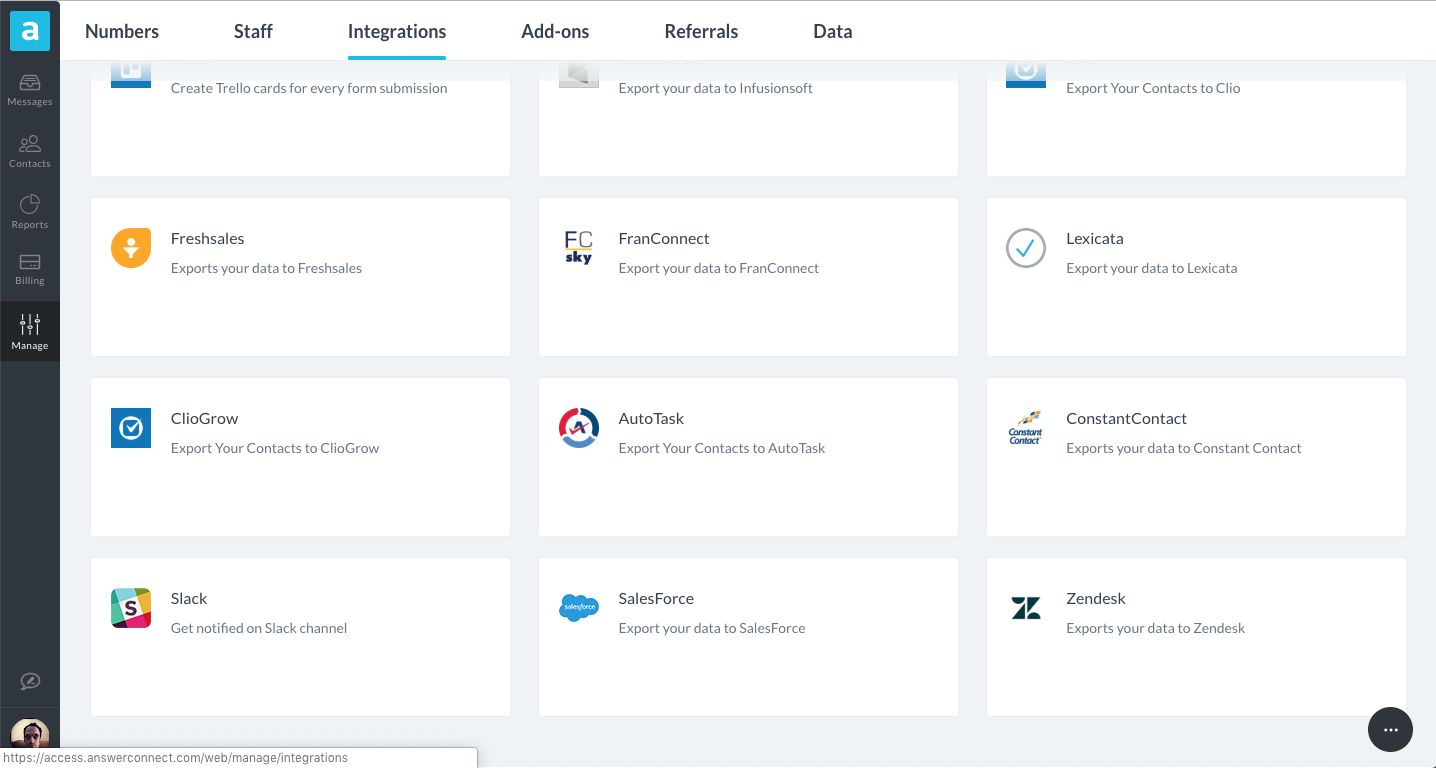Click 'Export your data to SalesForce' text
Image resolution: width=1436 pixels, height=768 pixels.
point(712,628)
